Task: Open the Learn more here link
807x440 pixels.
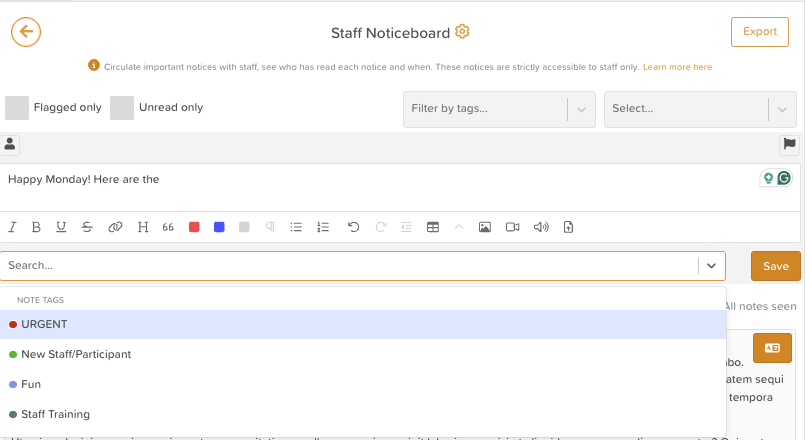Action: click(677, 67)
